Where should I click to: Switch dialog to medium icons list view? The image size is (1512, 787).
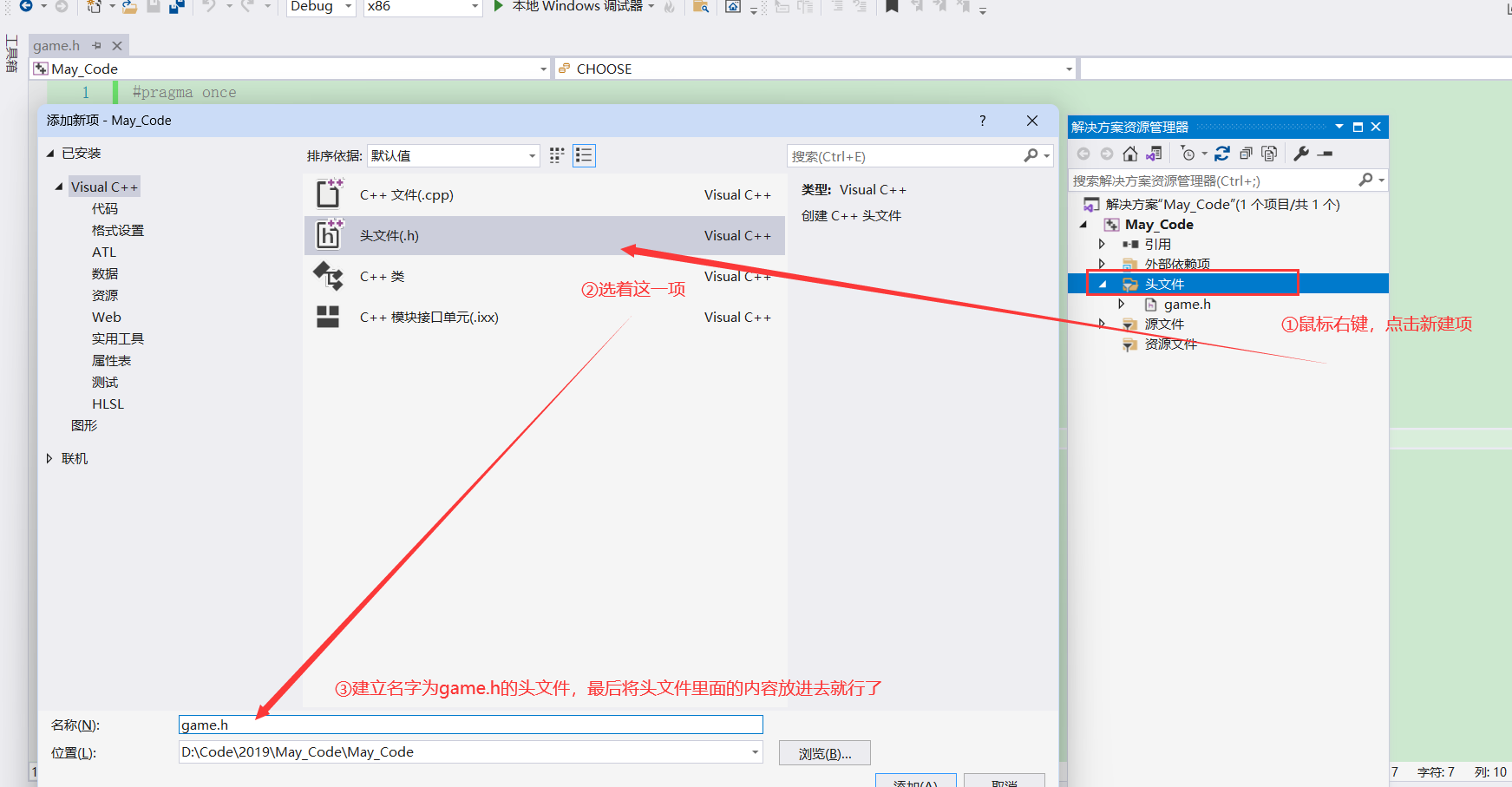click(x=584, y=155)
